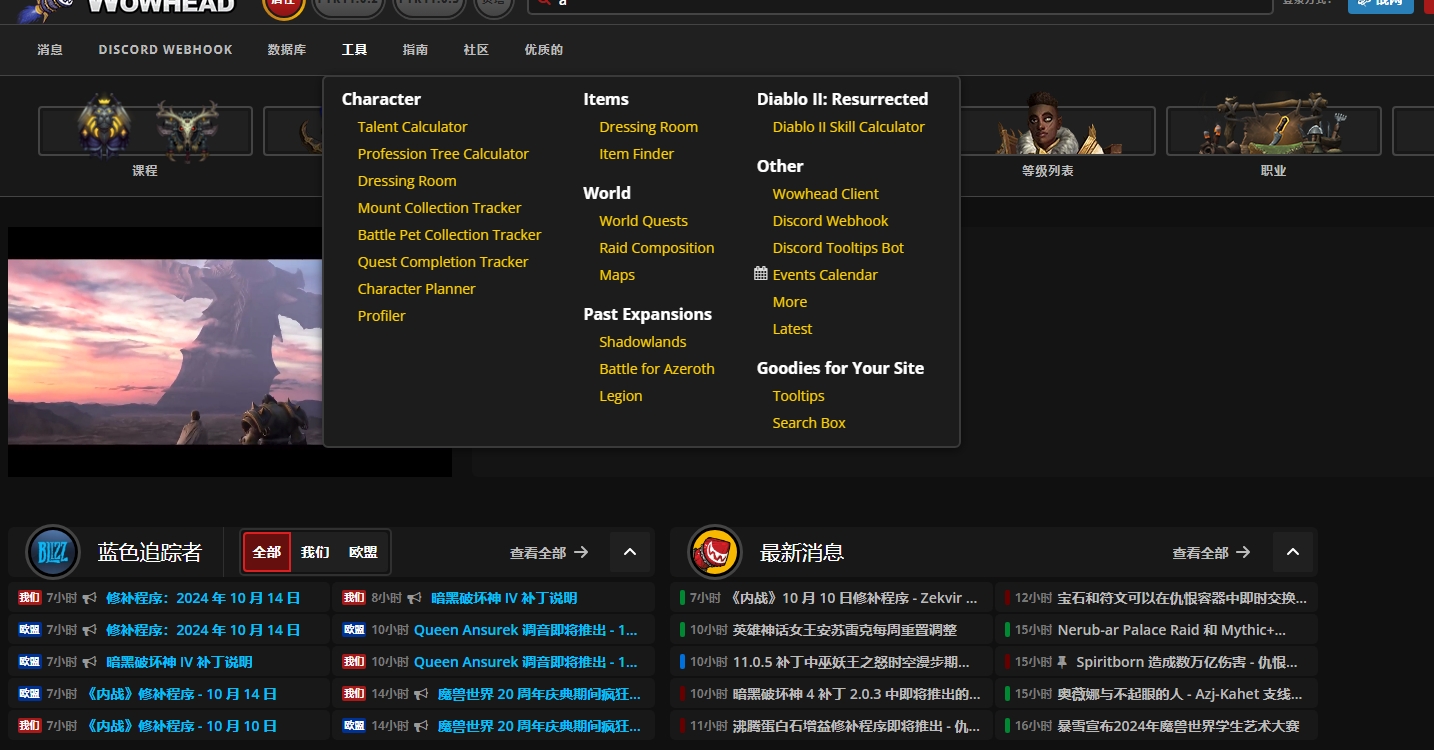This screenshot has height=750, width=1434.
Task: Click arrow icon beside 查看全部 in 蓝色追踪者
Action: [581, 552]
